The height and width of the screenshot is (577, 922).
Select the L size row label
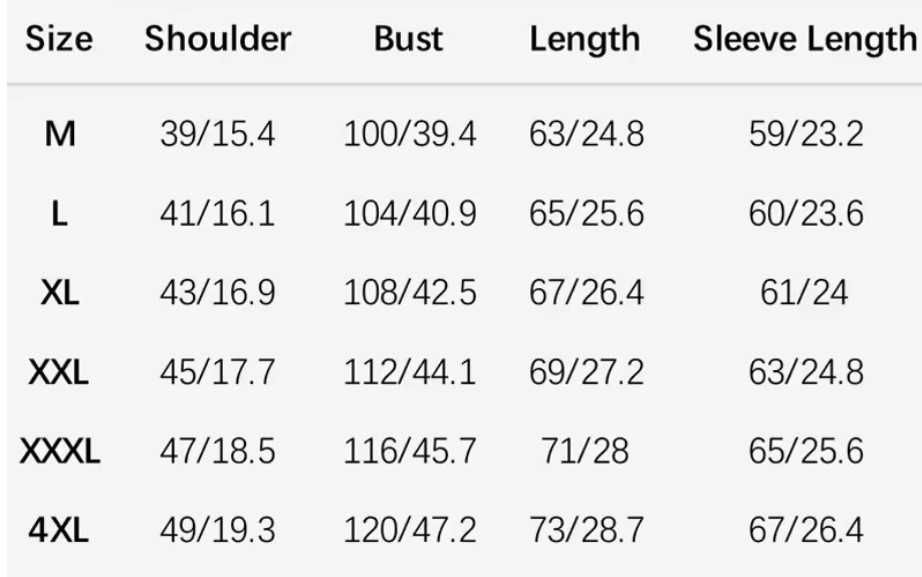59,213
